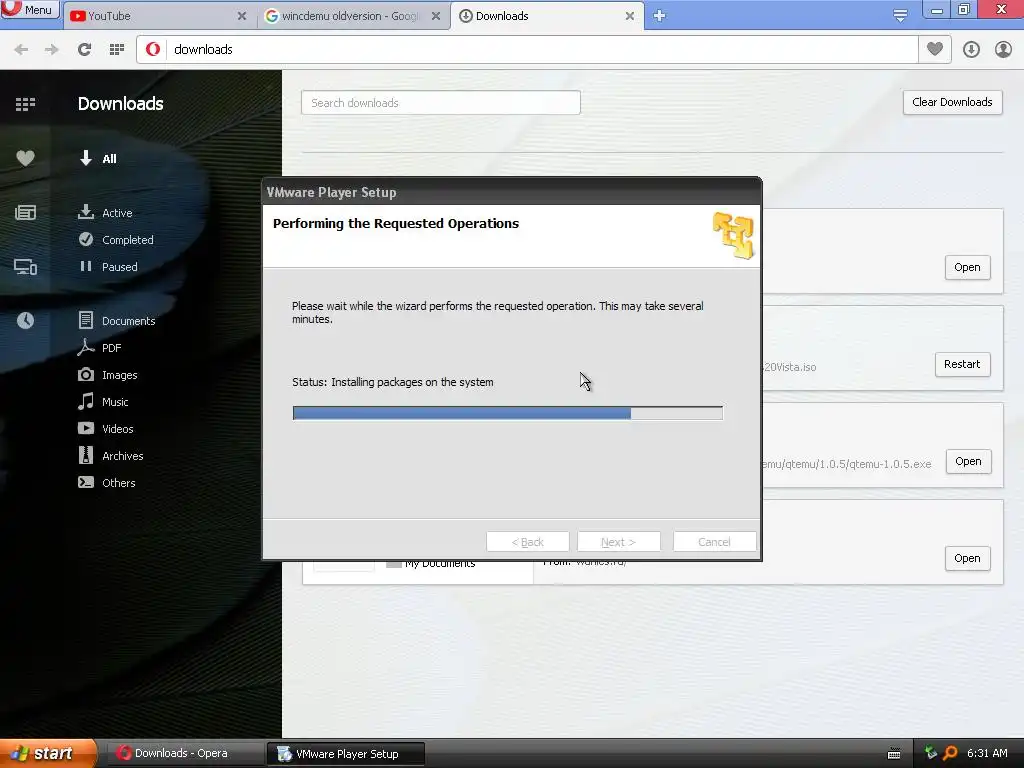1024x768 pixels.
Task: Open the Windows start menu
Action: point(48,753)
